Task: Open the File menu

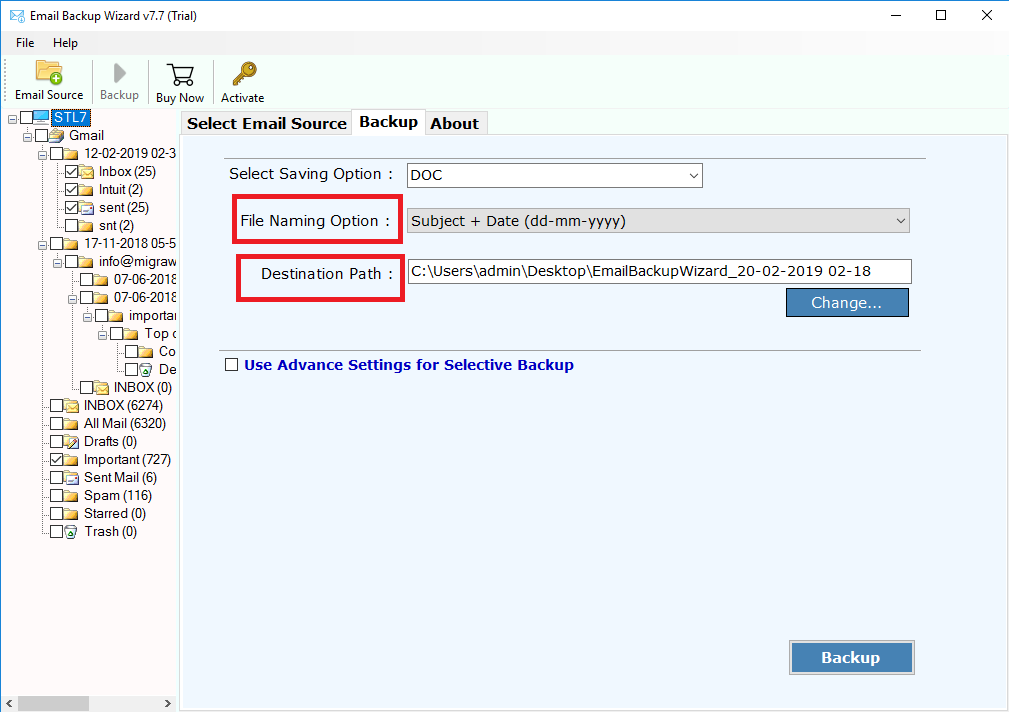Action: 25,43
